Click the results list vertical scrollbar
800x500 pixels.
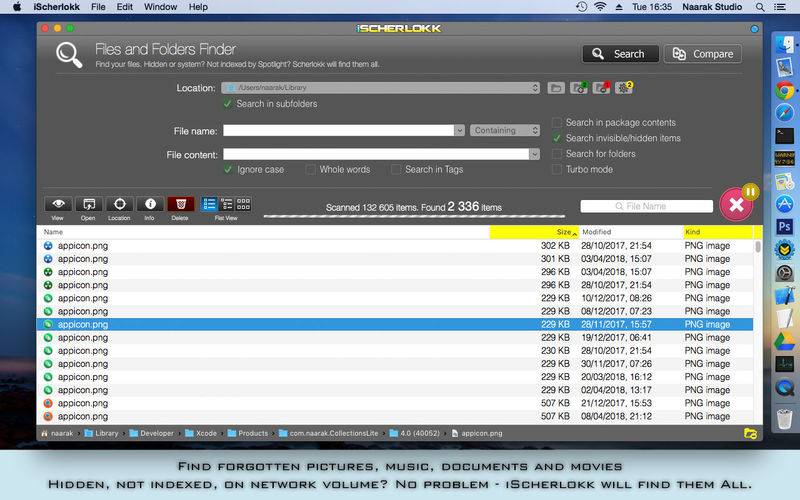click(x=758, y=247)
